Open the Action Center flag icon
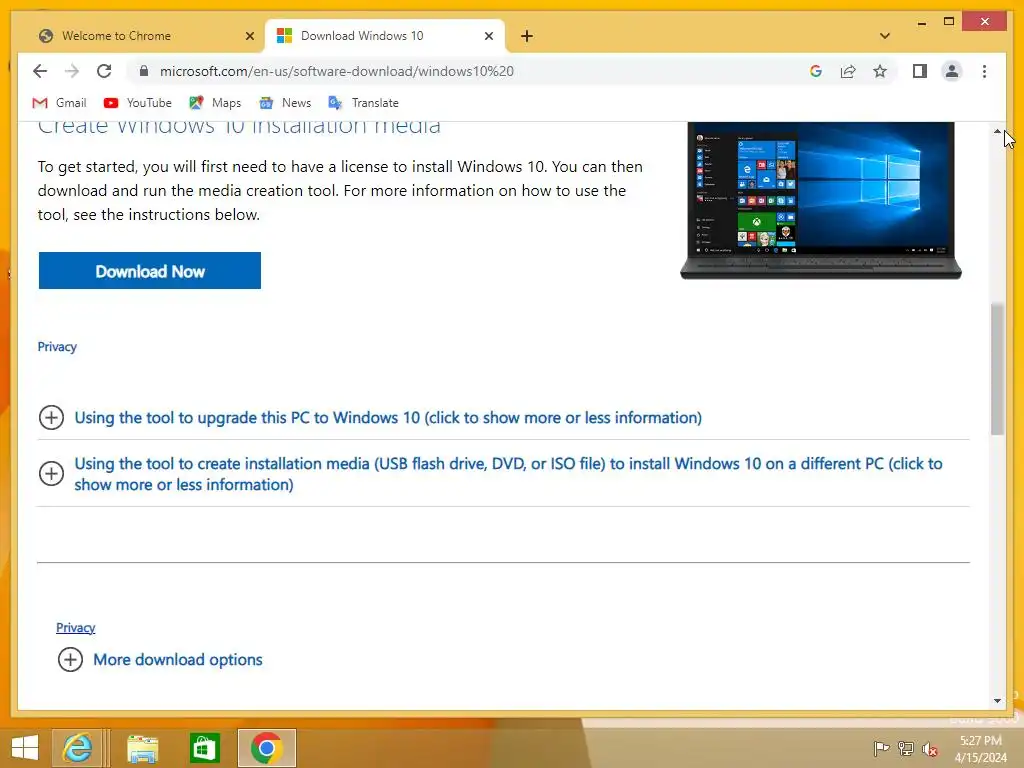The image size is (1024, 768). 881,748
